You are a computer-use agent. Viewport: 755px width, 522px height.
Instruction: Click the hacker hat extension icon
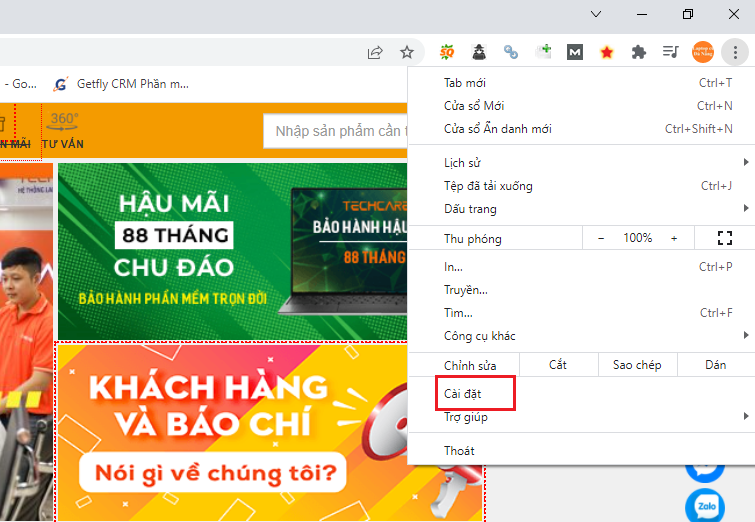click(479, 52)
